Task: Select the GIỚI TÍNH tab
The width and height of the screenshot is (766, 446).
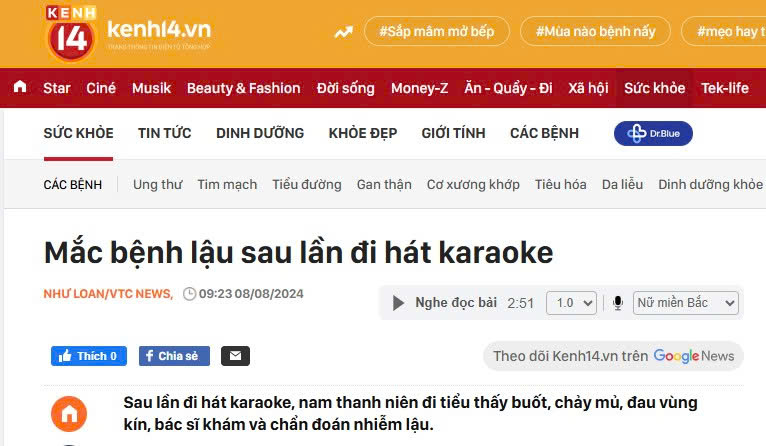Action: (453, 133)
